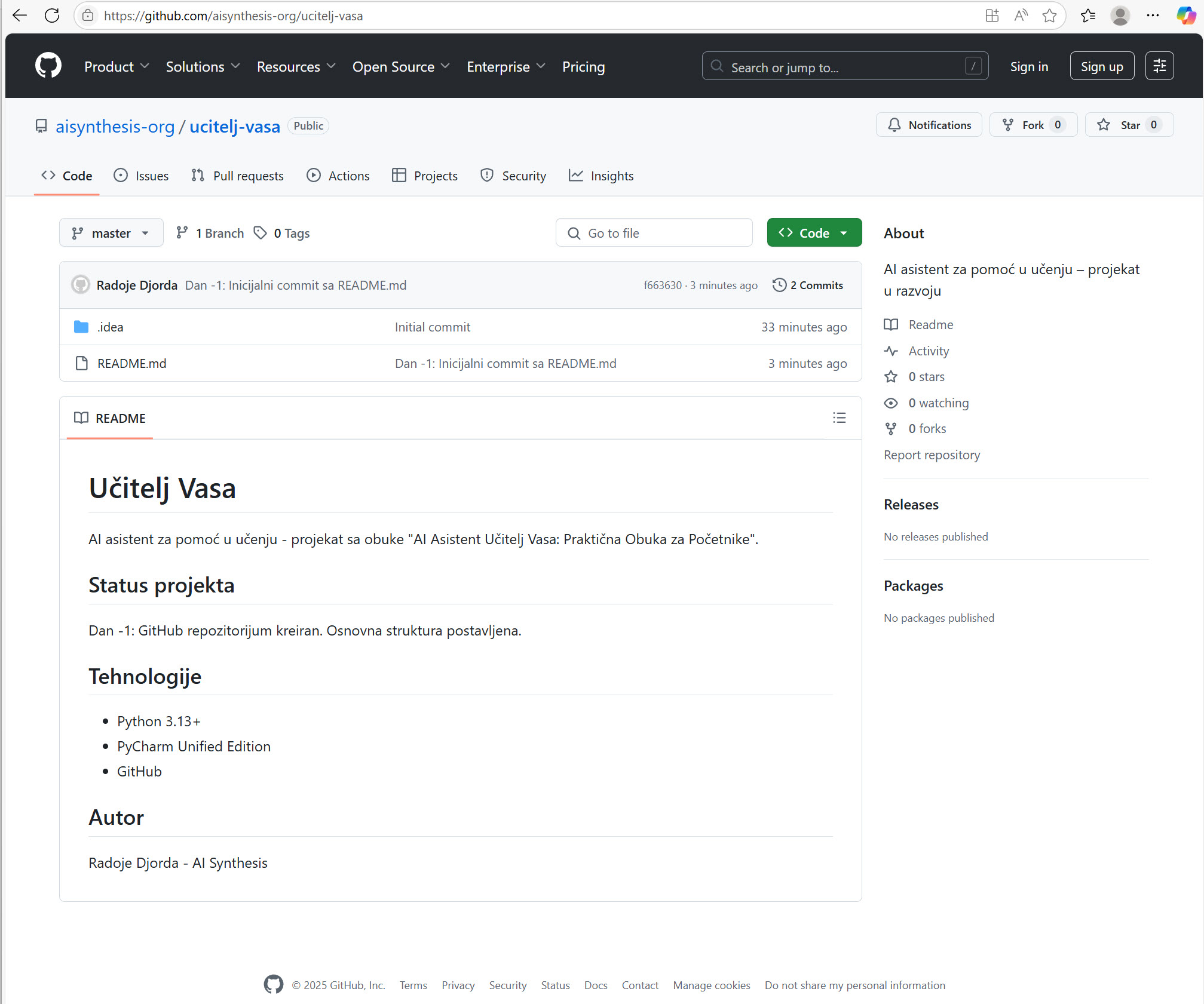This screenshot has width=1204, height=1004.
Task: Open the Issues tab icon
Action: 121,175
